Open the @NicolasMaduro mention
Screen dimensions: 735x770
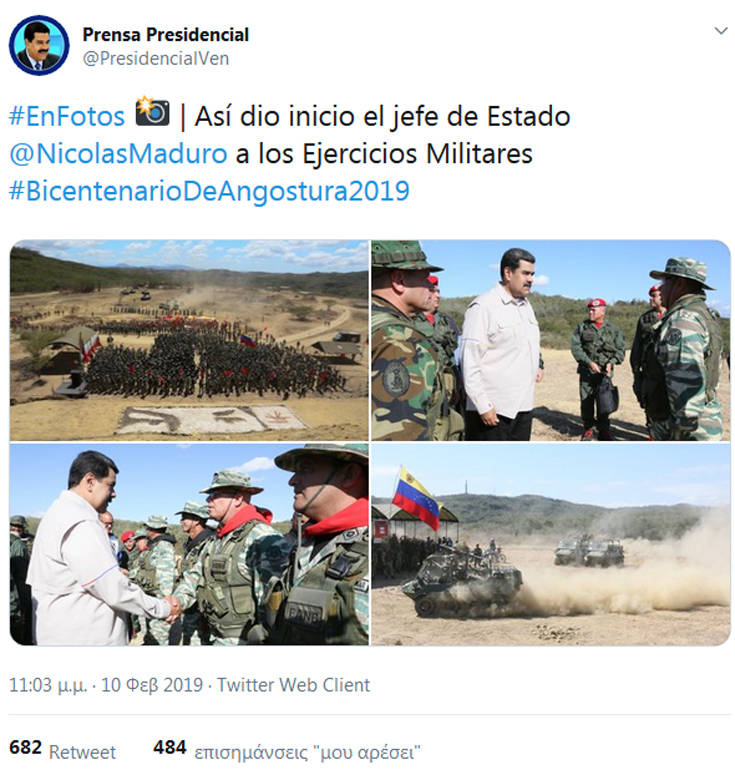(118, 154)
